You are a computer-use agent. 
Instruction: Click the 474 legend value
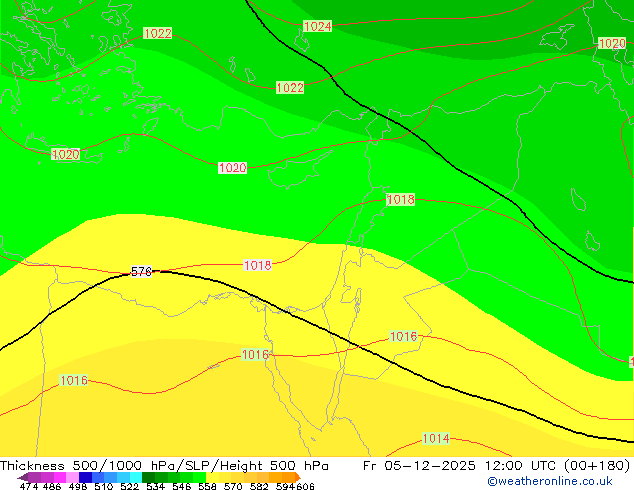coord(29,486)
